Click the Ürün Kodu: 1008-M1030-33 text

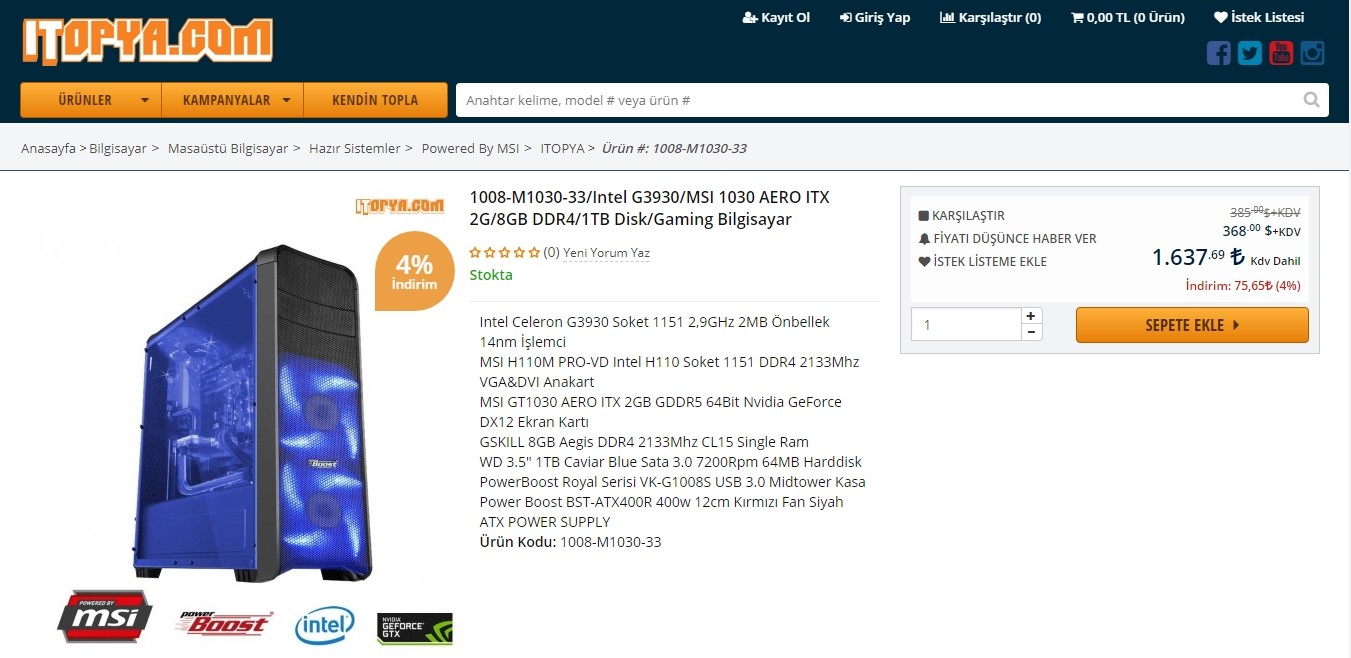click(570, 542)
